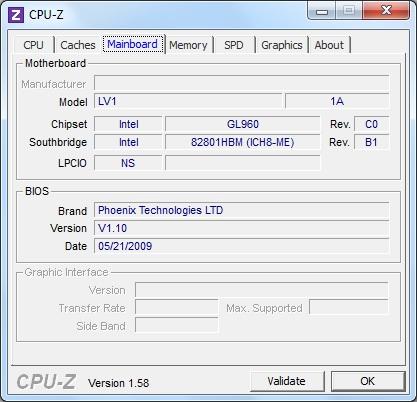417x402 pixels.
Task: Select the 82801HBM (ICH8-ME) southbridge value
Action: pos(243,142)
